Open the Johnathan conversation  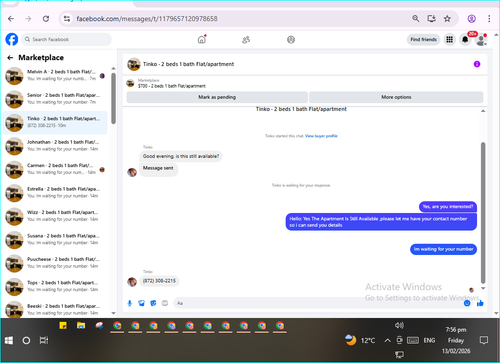55,146
